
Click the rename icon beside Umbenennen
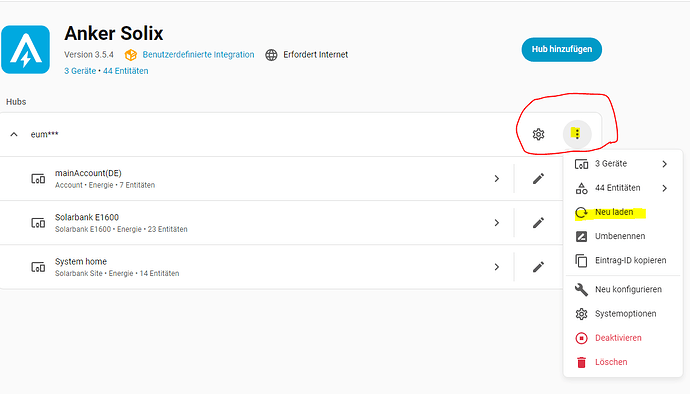(x=581, y=236)
